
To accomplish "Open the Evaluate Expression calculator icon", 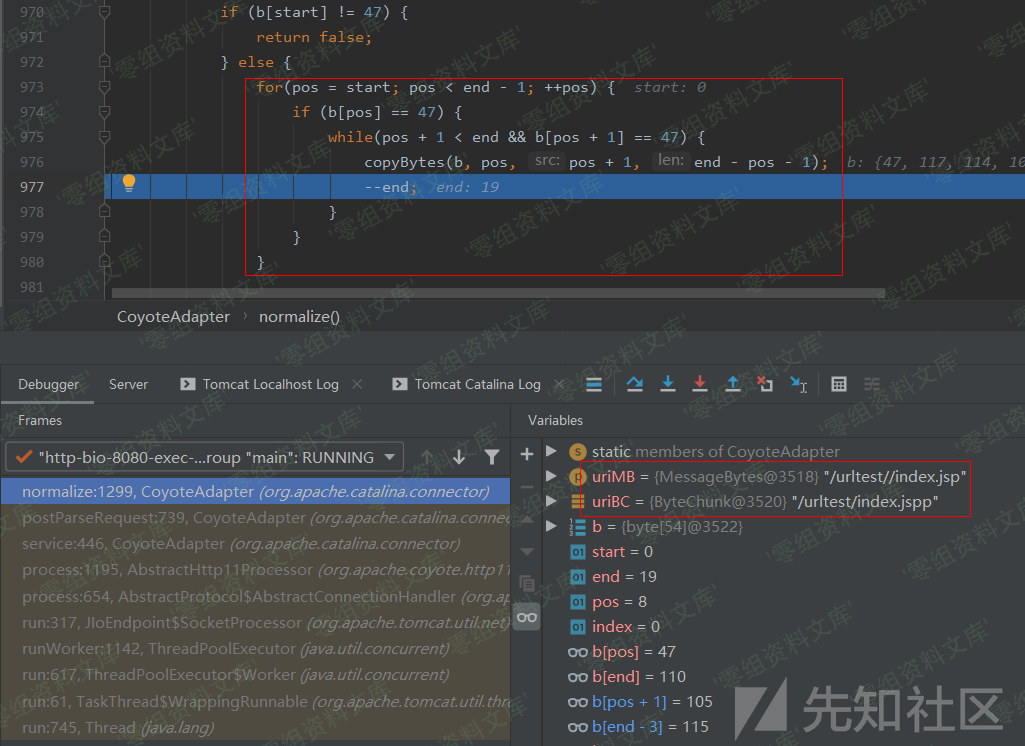I will pyautogui.click(x=839, y=384).
